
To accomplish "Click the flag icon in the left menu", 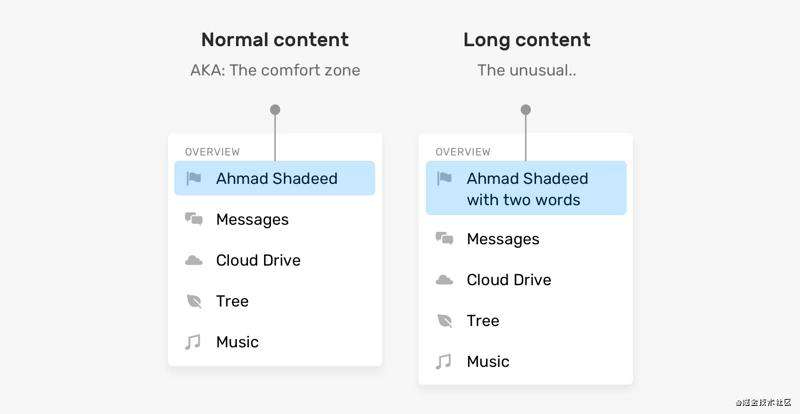I will tap(193, 178).
